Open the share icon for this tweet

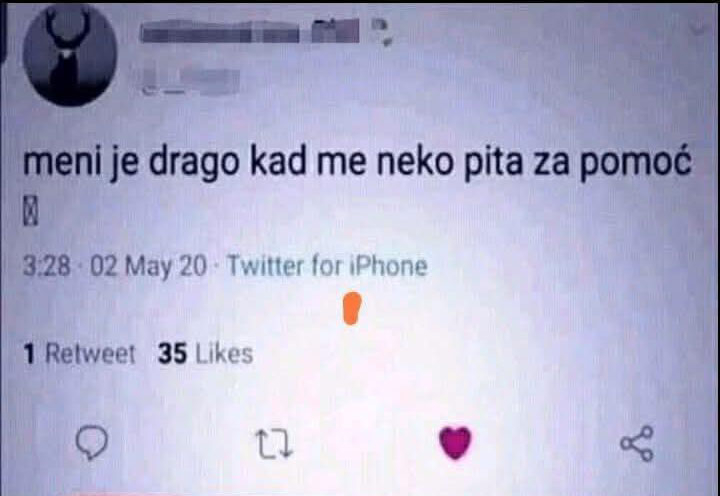(x=637, y=443)
